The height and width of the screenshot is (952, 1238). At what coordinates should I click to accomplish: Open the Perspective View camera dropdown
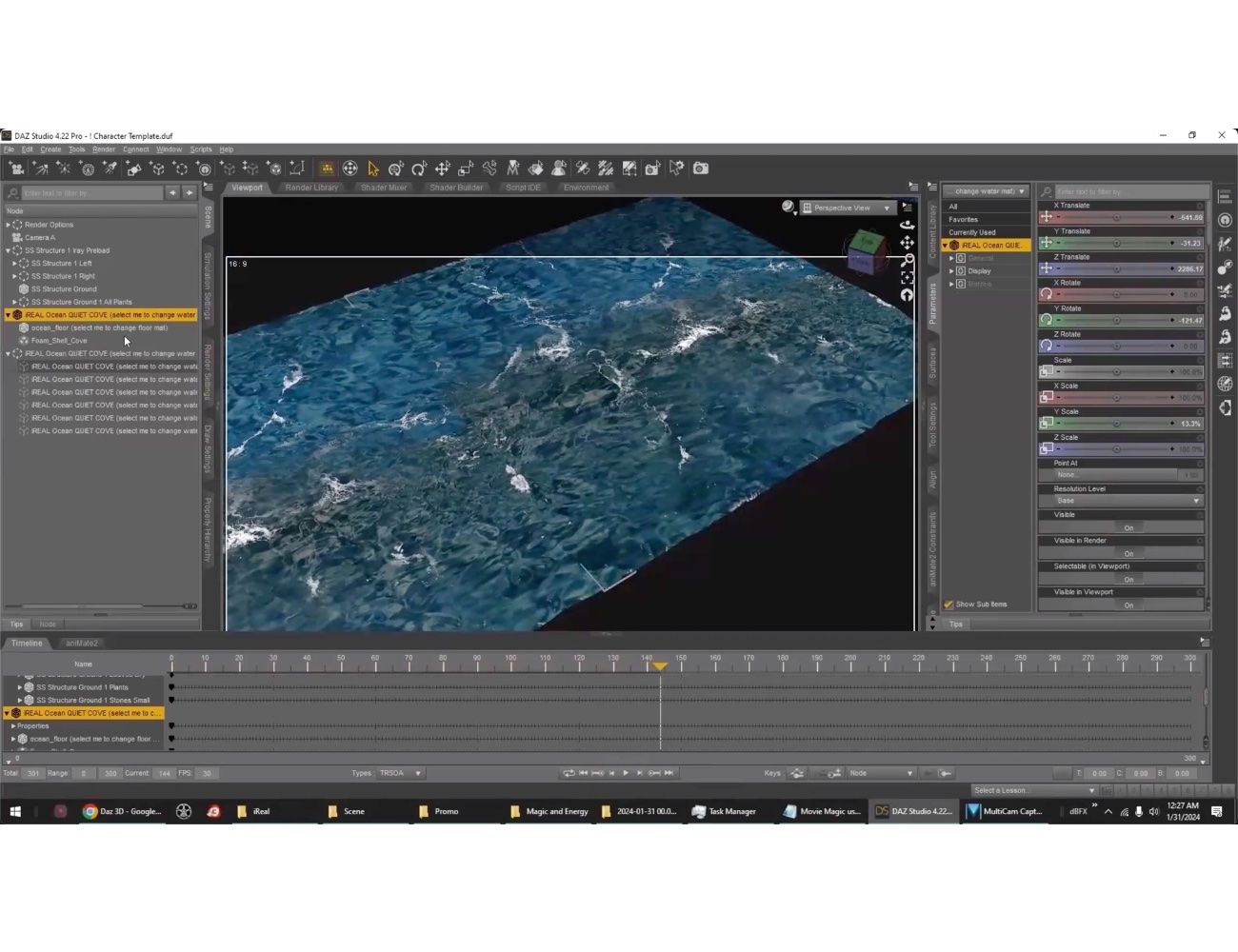click(847, 208)
